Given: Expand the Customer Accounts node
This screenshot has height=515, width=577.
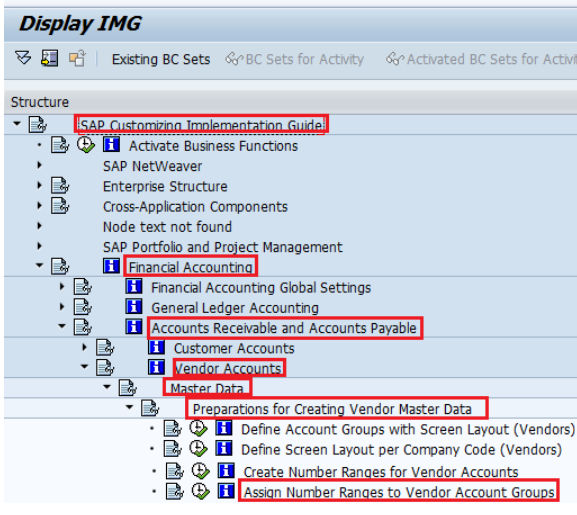Looking at the screenshot, I should [x=84, y=347].
